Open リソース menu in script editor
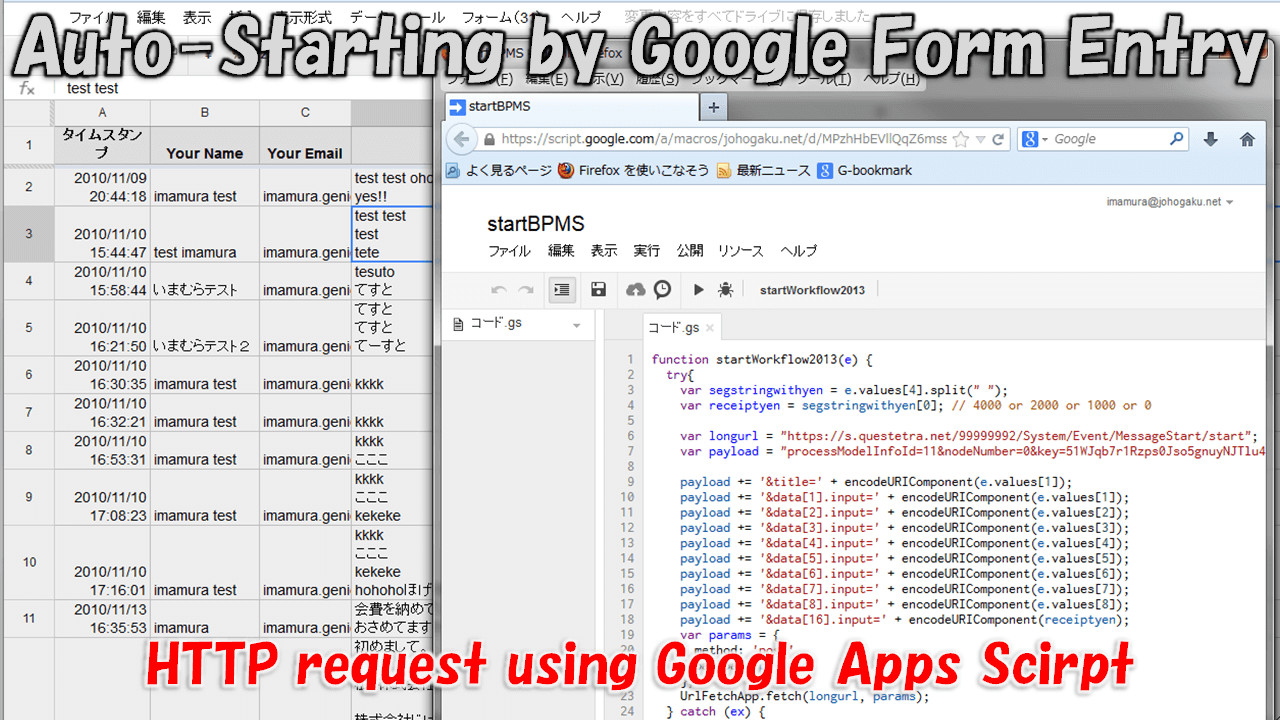The width and height of the screenshot is (1280, 720). [x=741, y=251]
